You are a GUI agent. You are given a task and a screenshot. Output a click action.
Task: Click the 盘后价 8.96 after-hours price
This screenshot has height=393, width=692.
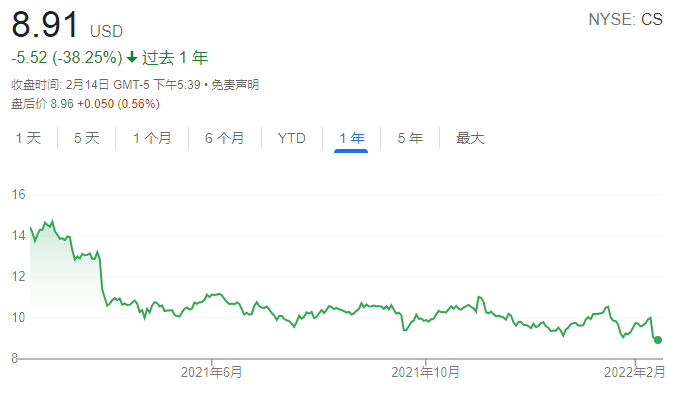42,104
